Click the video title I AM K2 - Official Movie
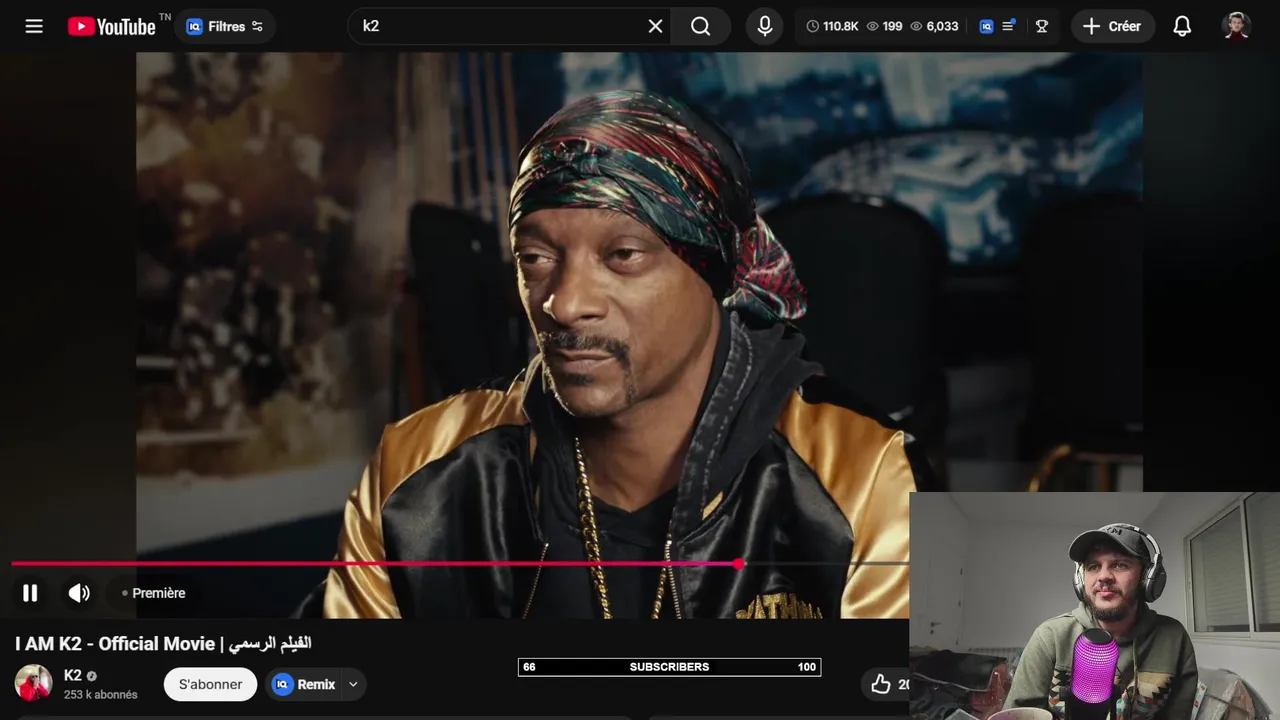The image size is (1280, 720). (x=163, y=644)
